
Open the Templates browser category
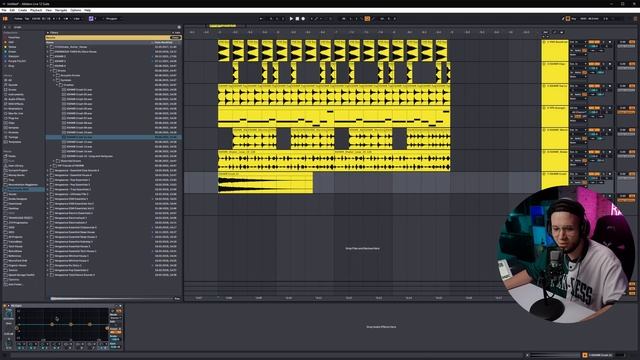(15, 142)
